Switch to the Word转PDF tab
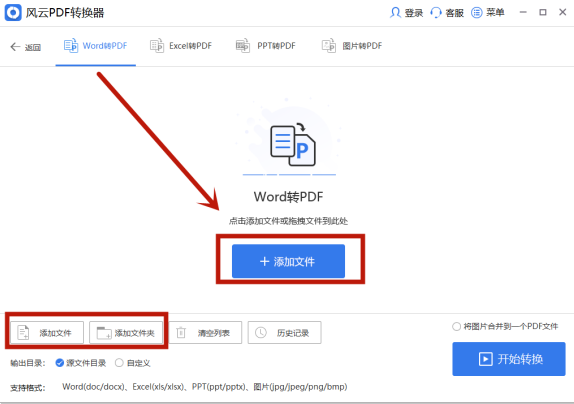 point(96,46)
